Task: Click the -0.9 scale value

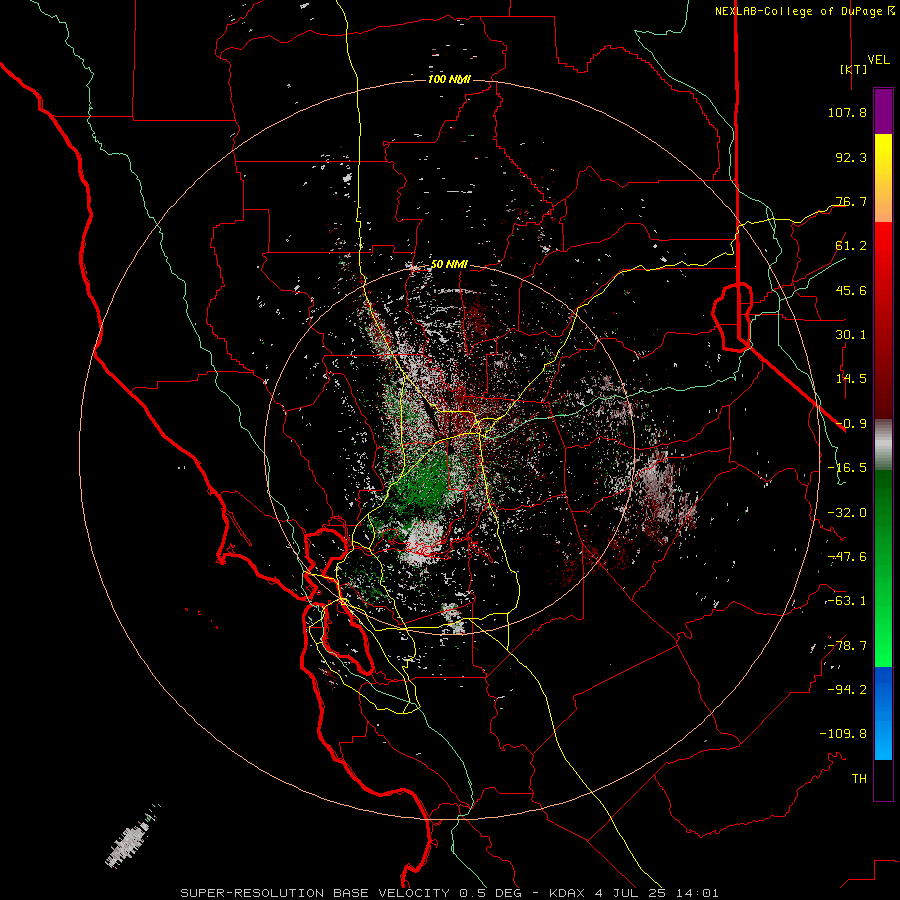Action: coord(851,424)
